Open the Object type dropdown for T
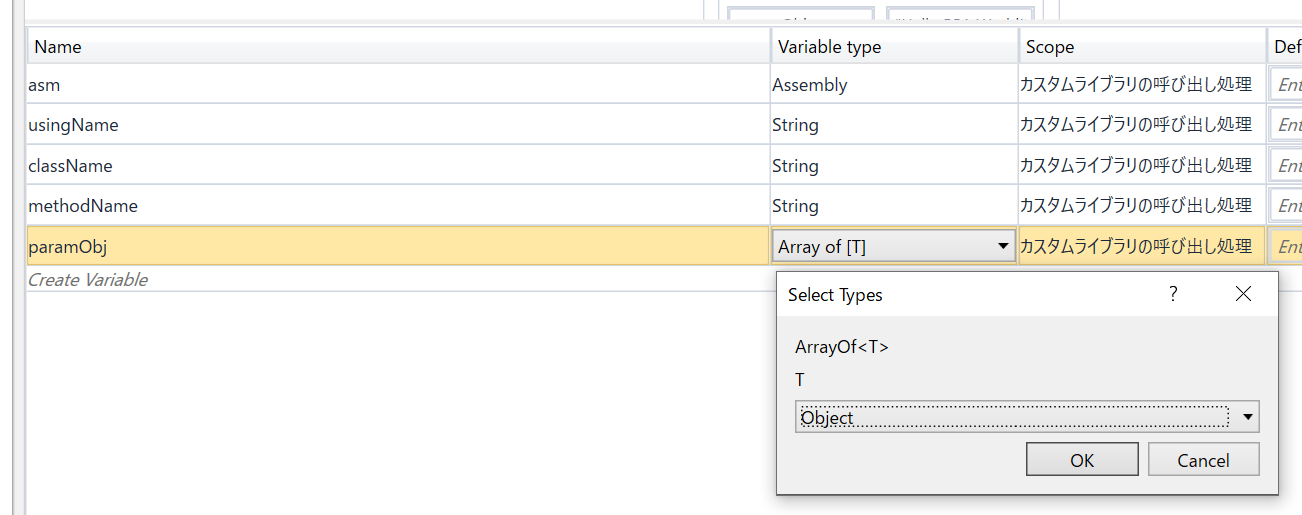The width and height of the screenshot is (1302, 515). tap(1246, 417)
